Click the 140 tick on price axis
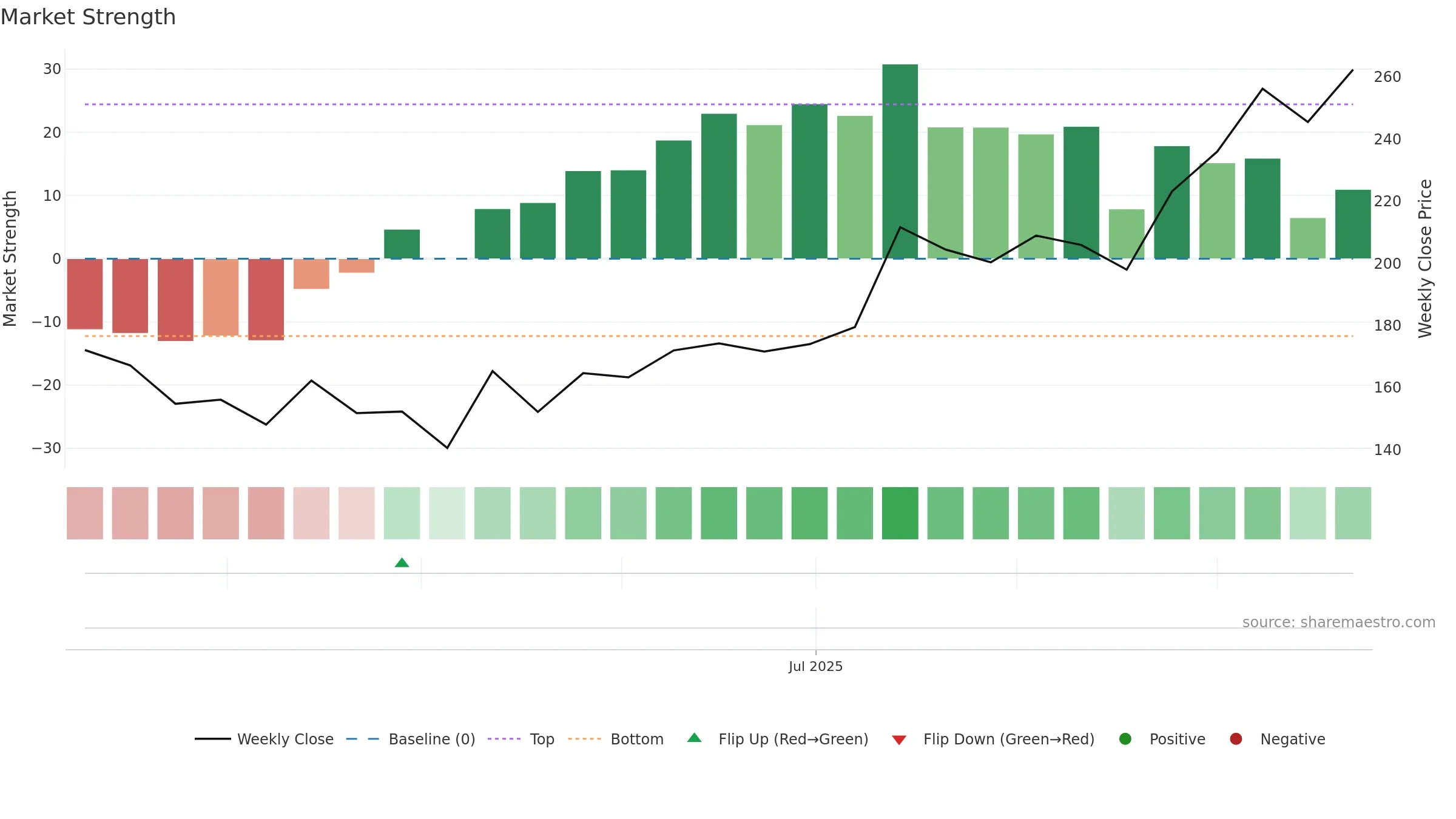 (x=1387, y=450)
